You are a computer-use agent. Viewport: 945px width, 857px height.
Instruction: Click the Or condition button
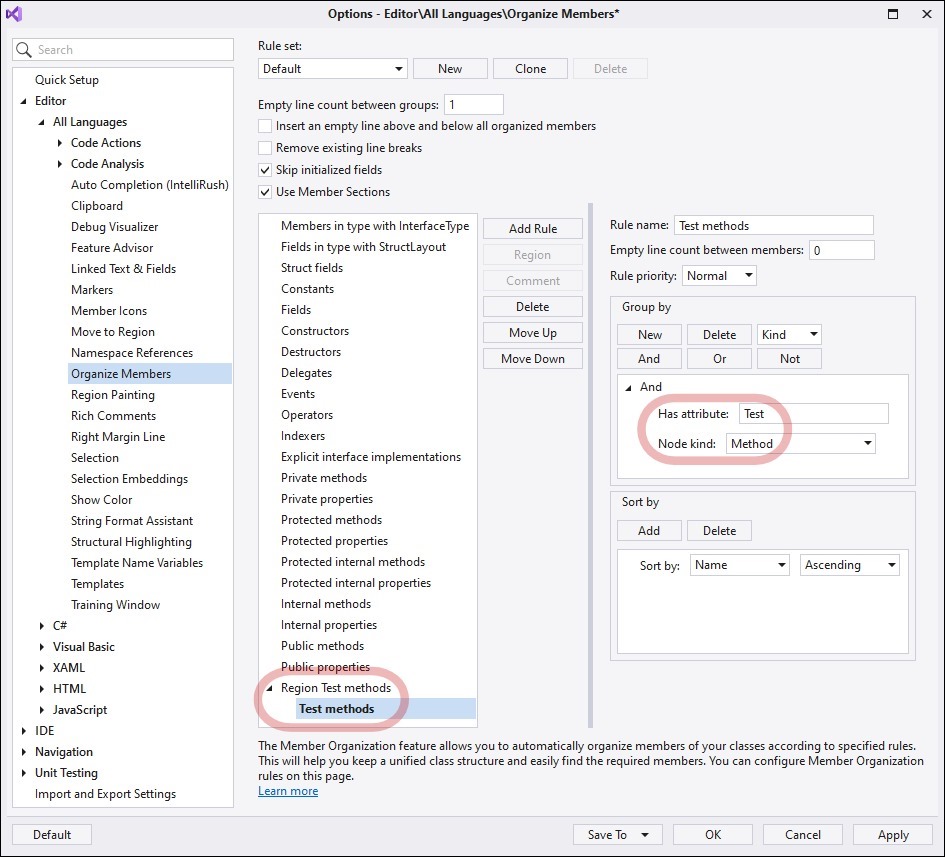[x=720, y=359]
